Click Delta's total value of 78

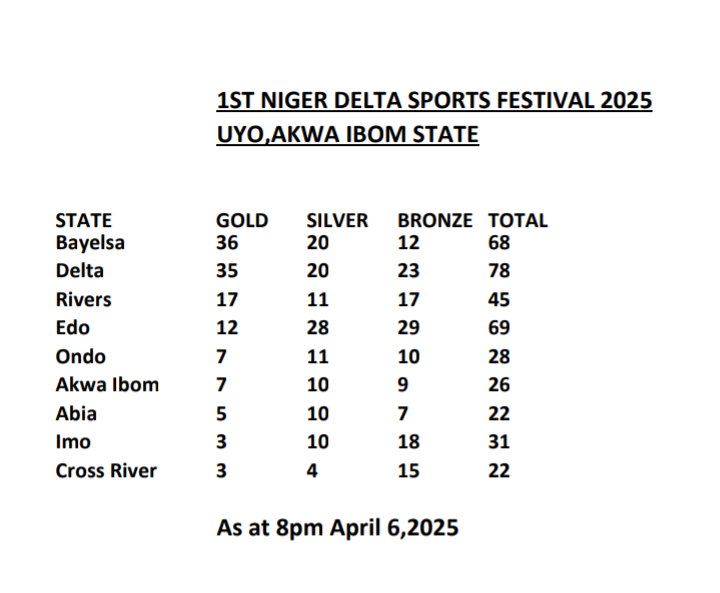point(499,271)
